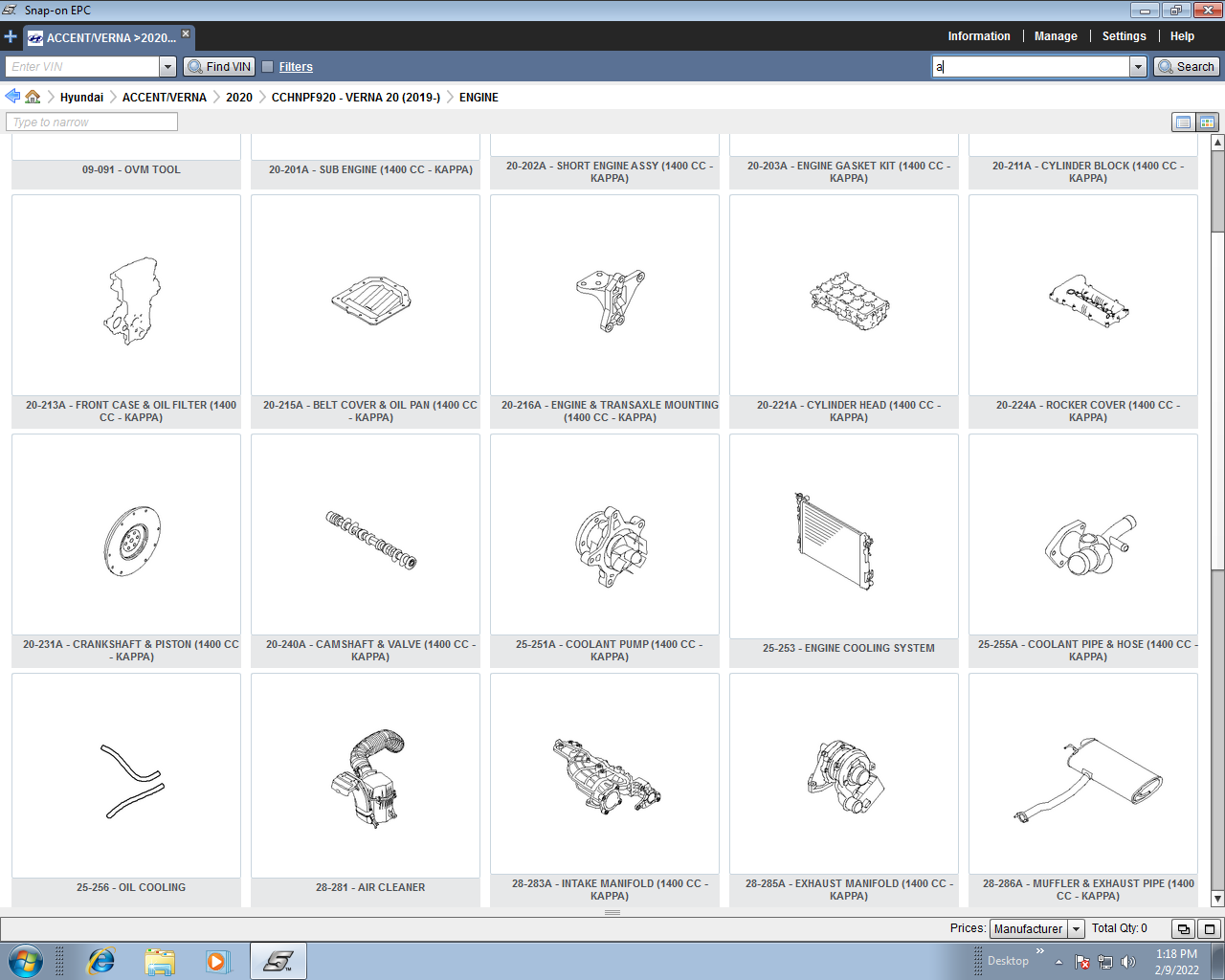
Task: Select 09-091 - OVM TOOL label
Action: (x=131, y=170)
